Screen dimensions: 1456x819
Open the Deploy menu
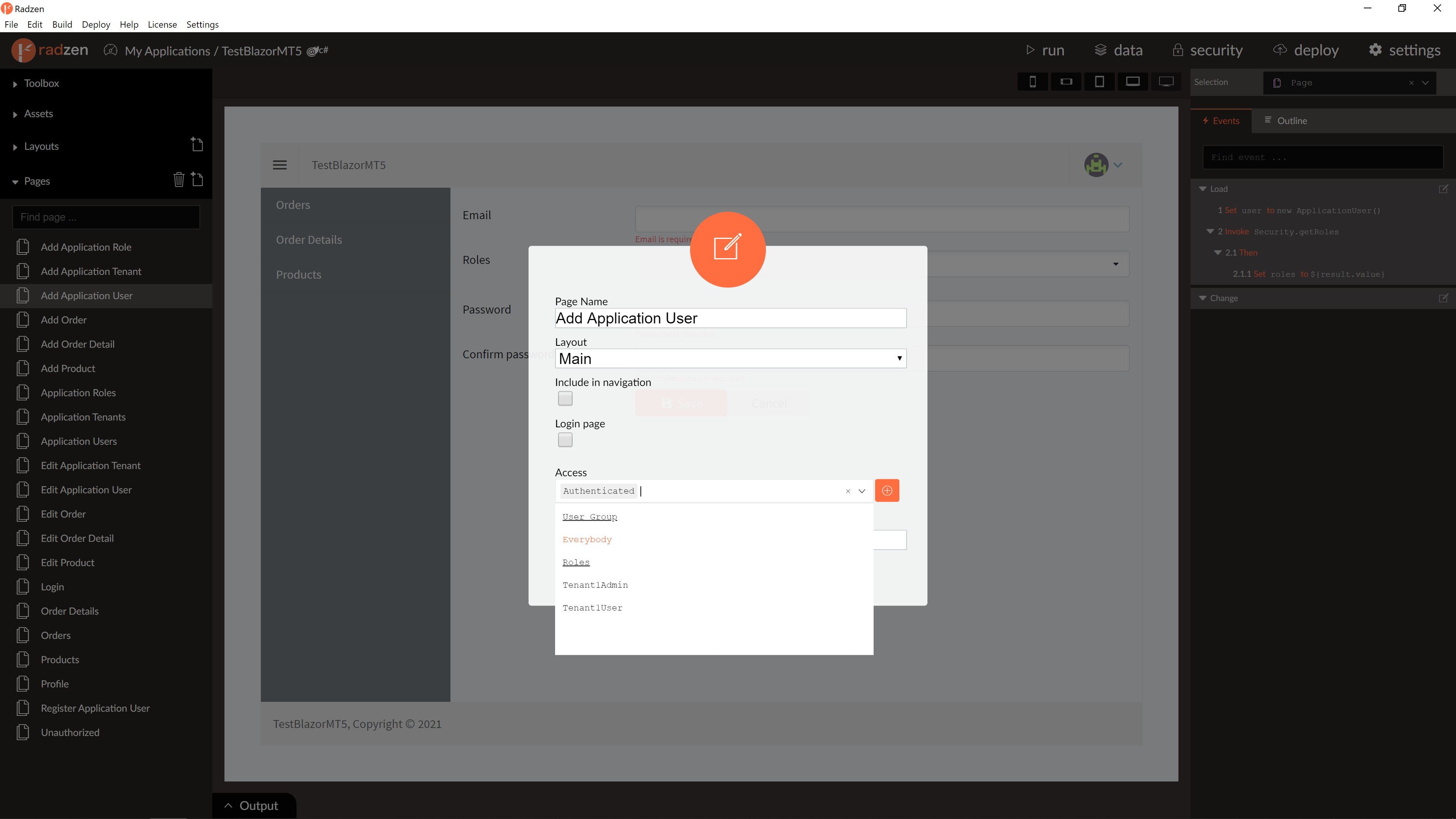tap(96, 24)
